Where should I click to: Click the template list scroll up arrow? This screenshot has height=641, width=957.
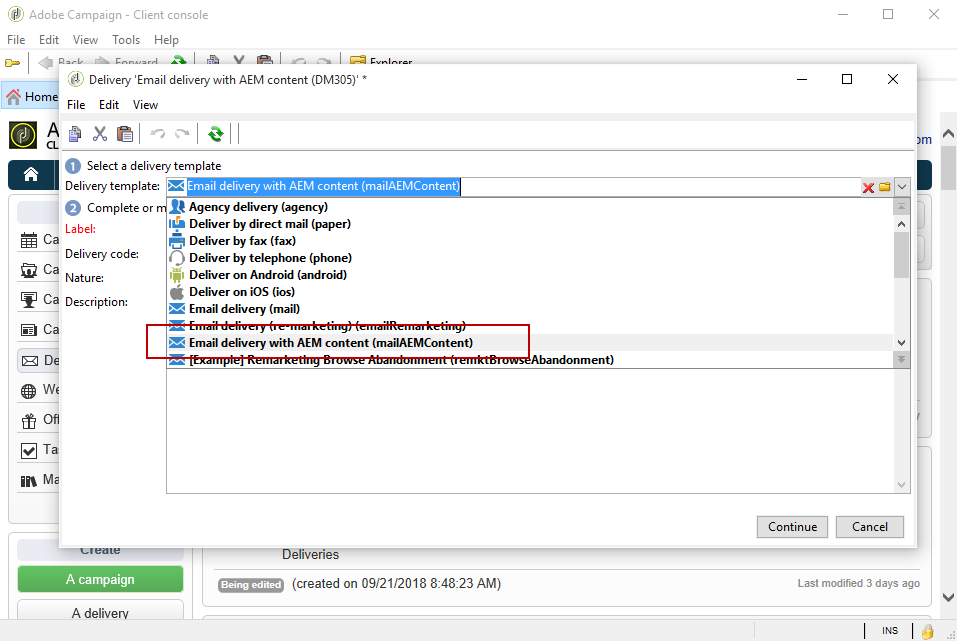click(901, 224)
